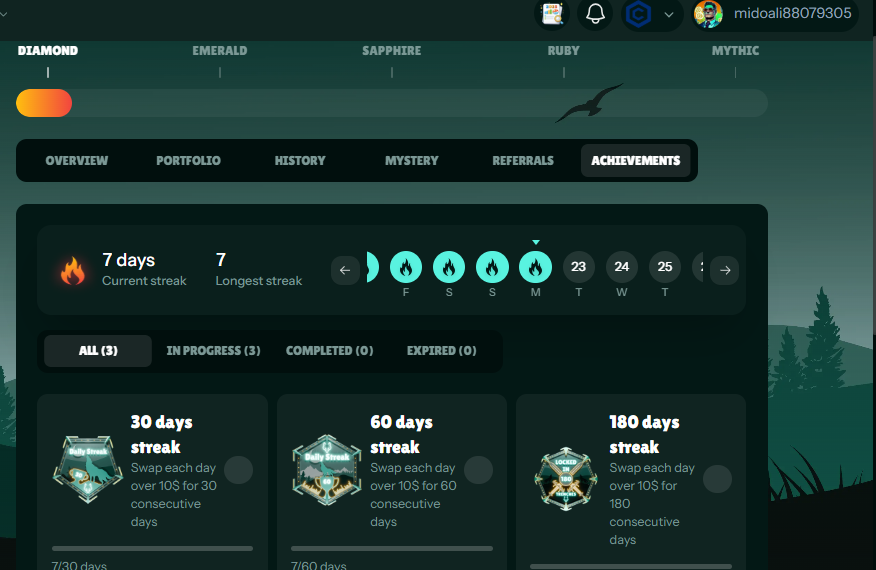This screenshot has height=570, width=876.
Task: Select the Achievements tab
Action: [636, 160]
